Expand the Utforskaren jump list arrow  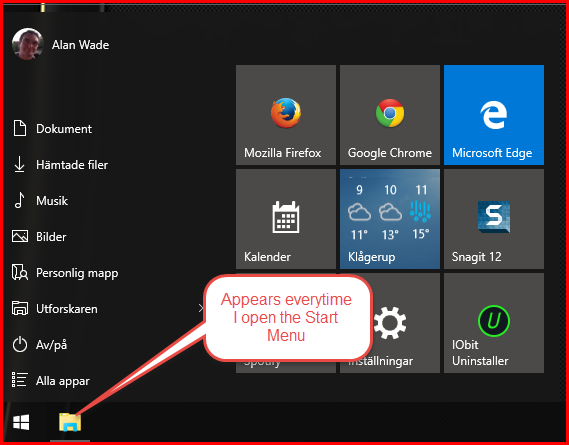coord(201,309)
